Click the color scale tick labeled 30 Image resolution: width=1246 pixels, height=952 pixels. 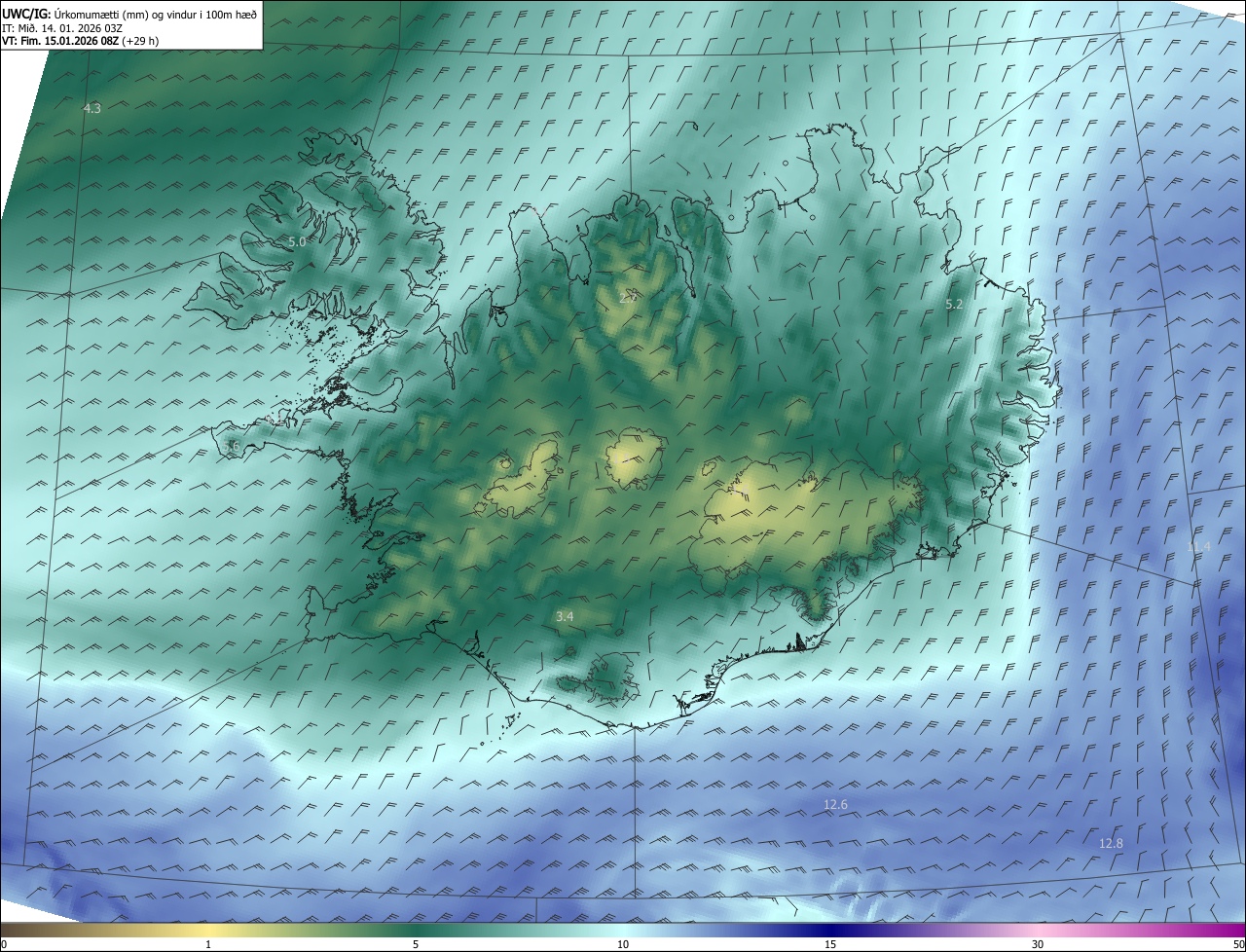(x=1038, y=944)
